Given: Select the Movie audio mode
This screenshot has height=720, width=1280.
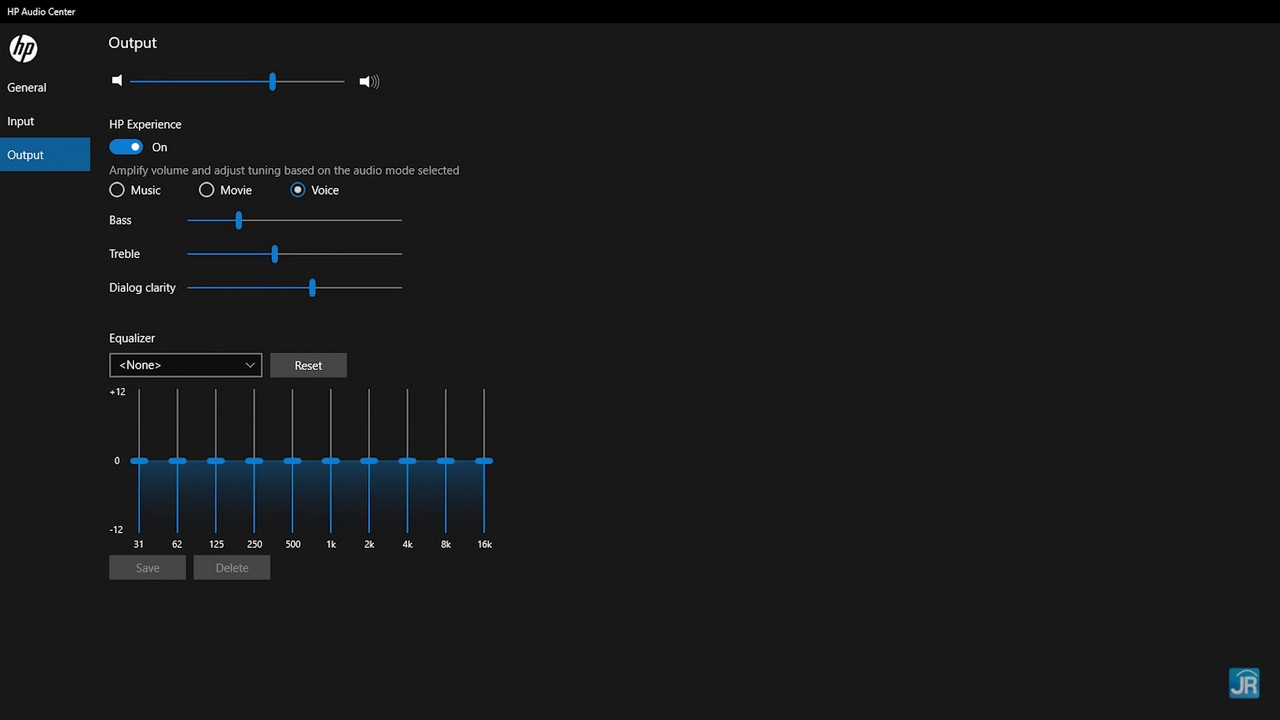Looking at the screenshot, I should click(x=207, y=190).
